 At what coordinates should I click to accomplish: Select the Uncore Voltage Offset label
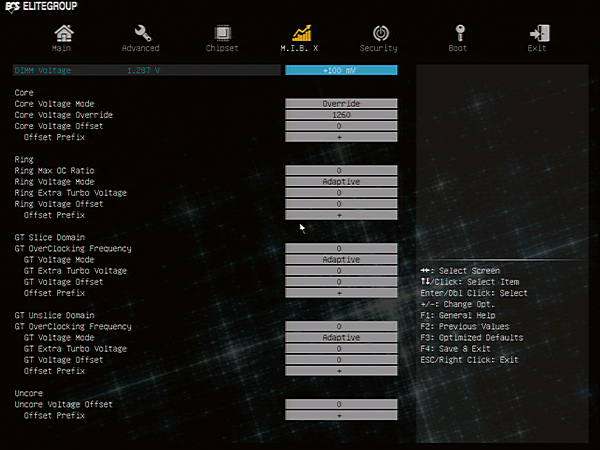tap(64, 404)
